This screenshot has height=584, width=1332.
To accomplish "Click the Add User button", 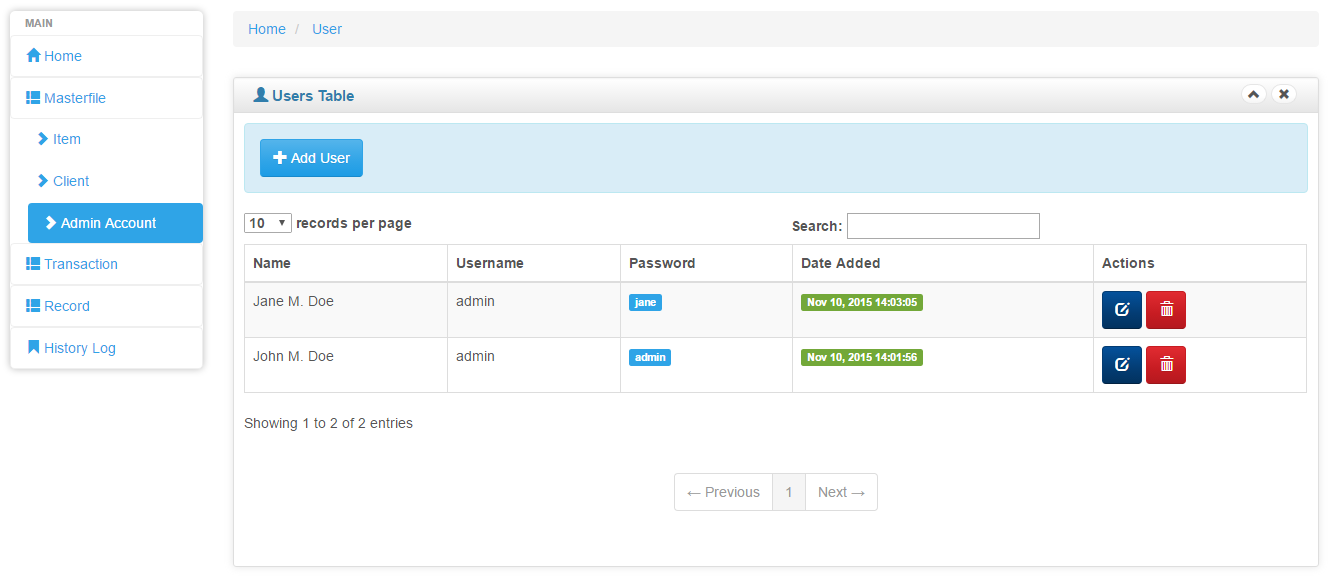I will pyautogui.click(x=311, y=157).
